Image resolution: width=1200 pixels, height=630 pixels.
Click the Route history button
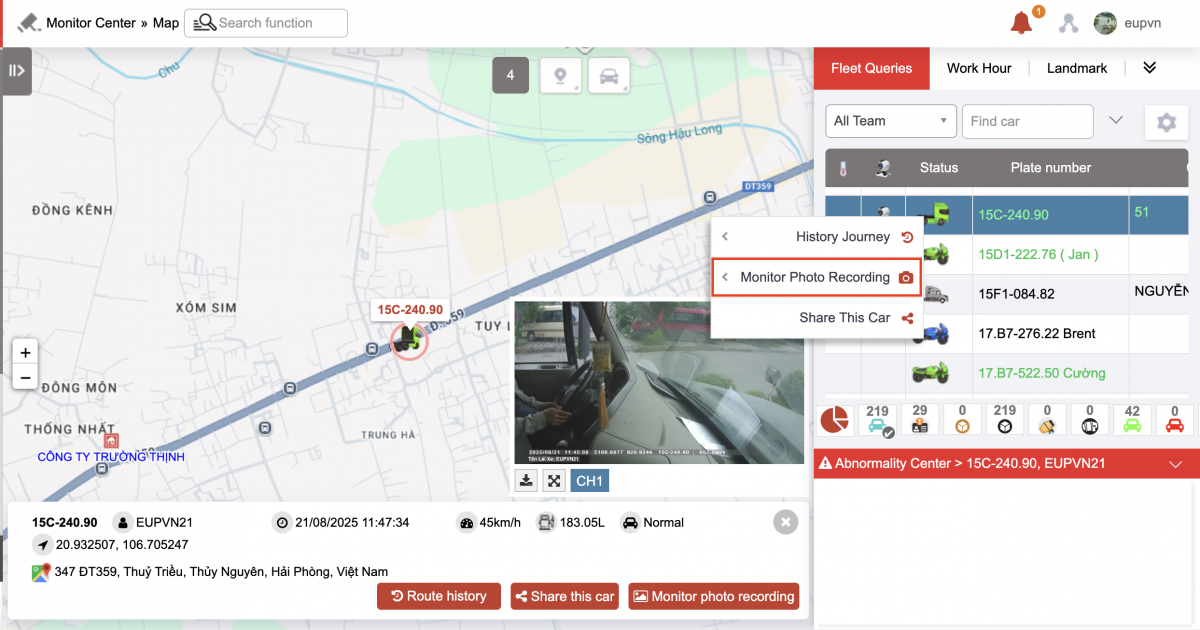click(x=438, y=596)
